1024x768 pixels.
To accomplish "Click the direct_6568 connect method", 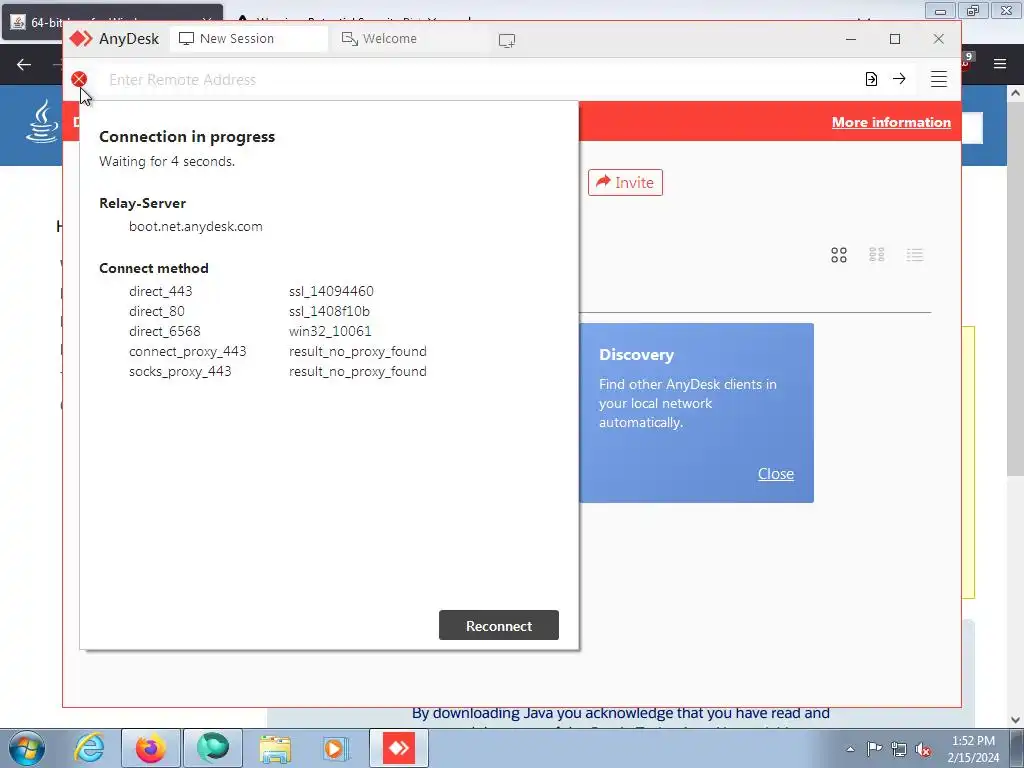I will click(x=165, y=331).
